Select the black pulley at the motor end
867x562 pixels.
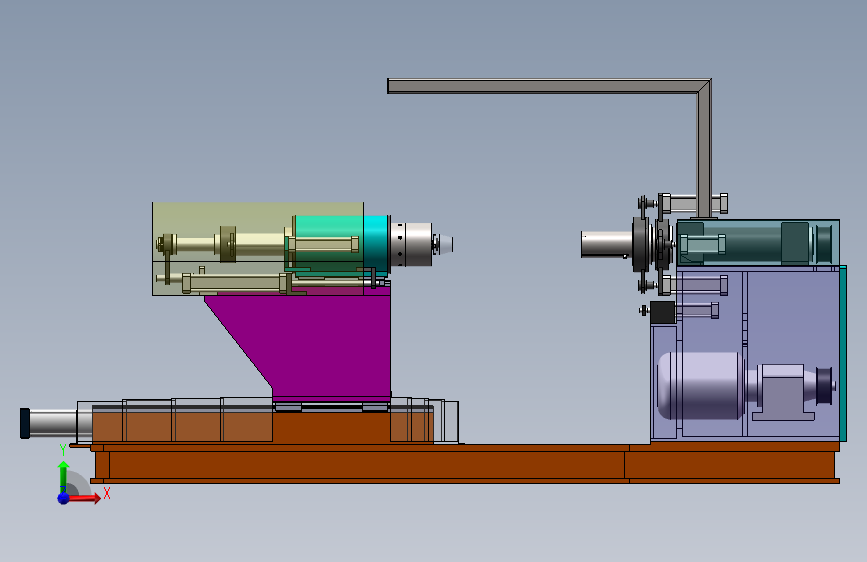pos(825,386)
